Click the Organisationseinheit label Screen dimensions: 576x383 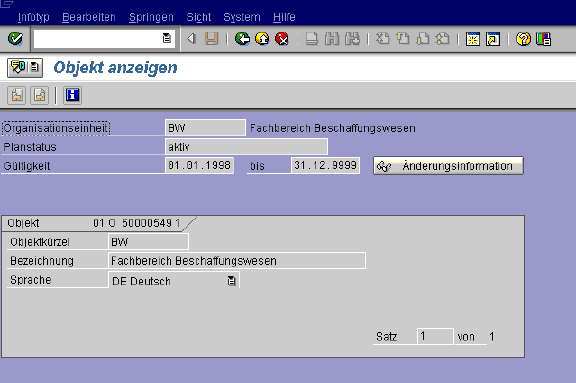click(55, 128)
